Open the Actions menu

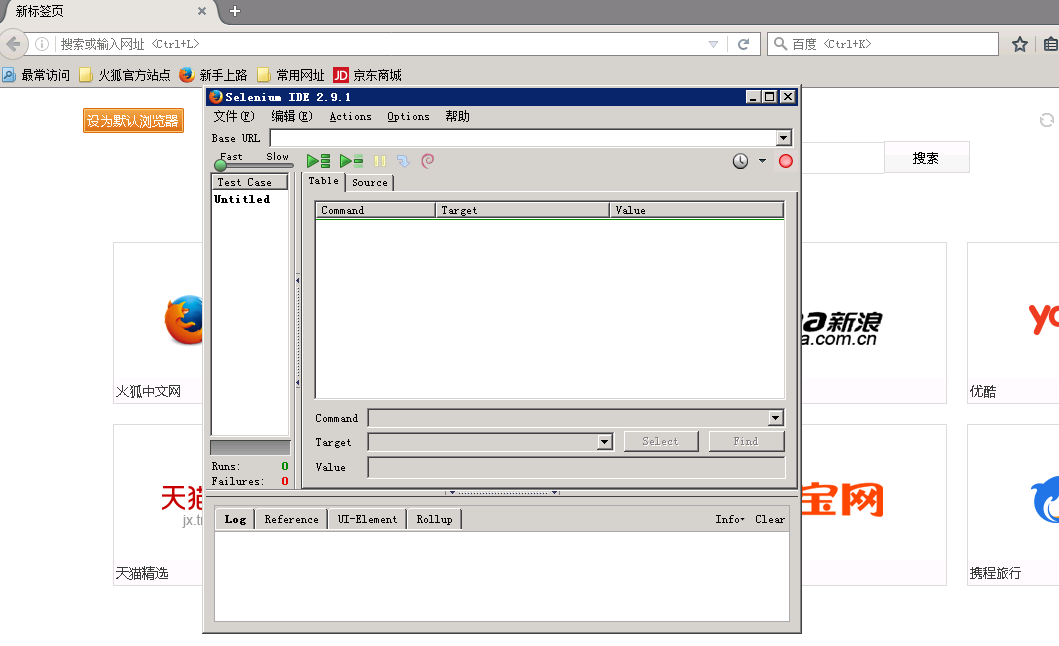351,116
